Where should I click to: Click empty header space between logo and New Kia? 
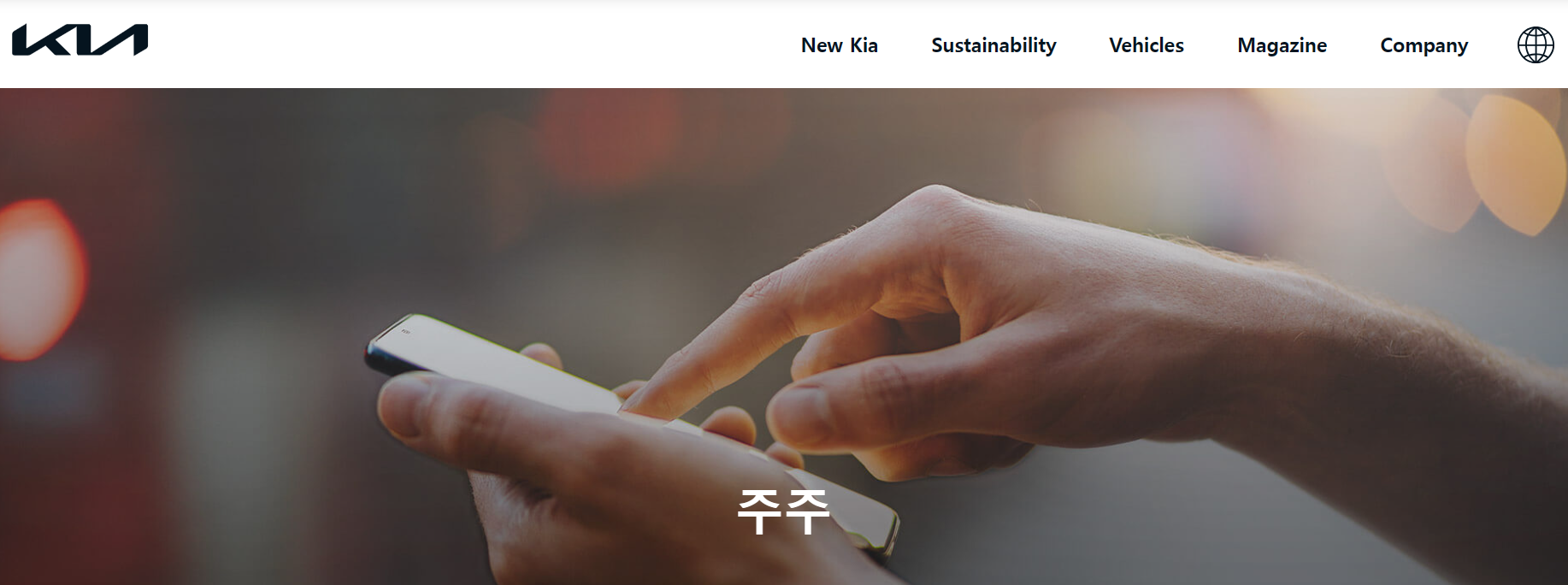(x=470, y=44)
